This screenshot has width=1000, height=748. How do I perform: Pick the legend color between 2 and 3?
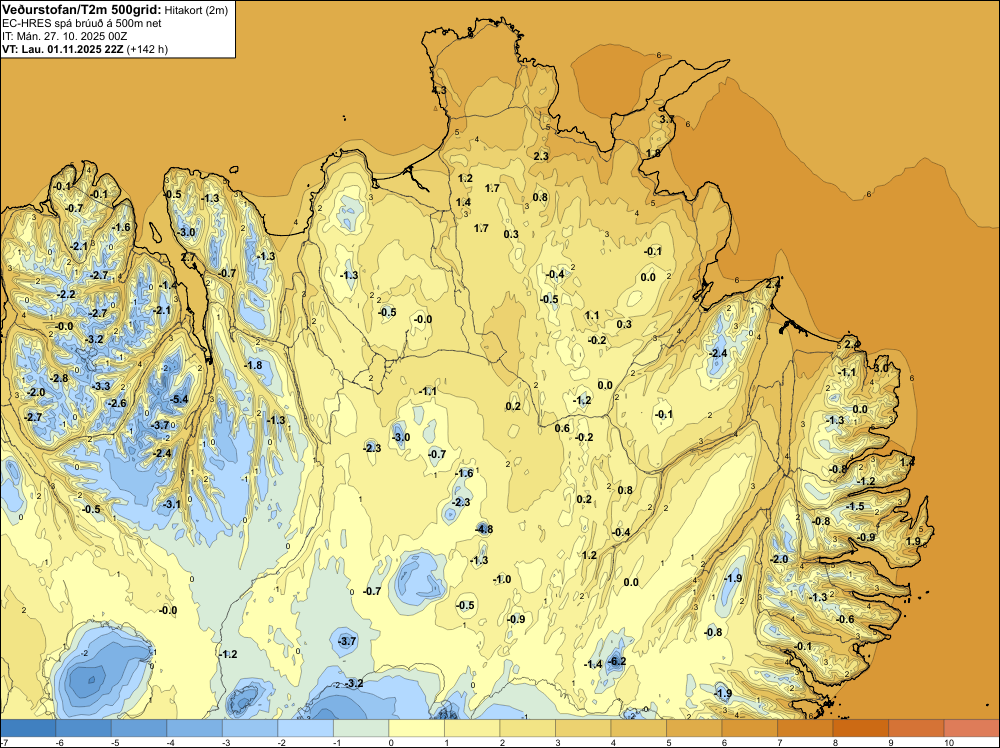click(x=527, y=728)
